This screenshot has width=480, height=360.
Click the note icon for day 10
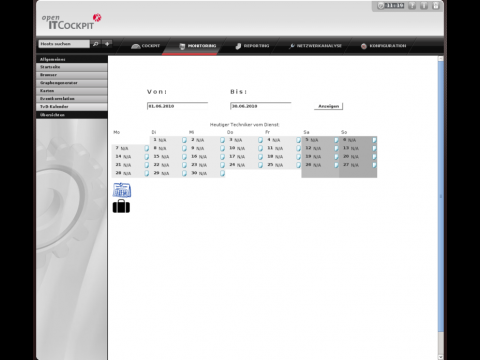260,148
